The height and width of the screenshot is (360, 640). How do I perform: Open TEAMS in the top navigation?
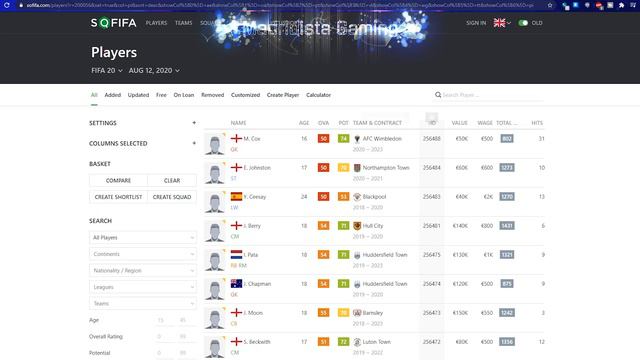[x=183, y=23]
